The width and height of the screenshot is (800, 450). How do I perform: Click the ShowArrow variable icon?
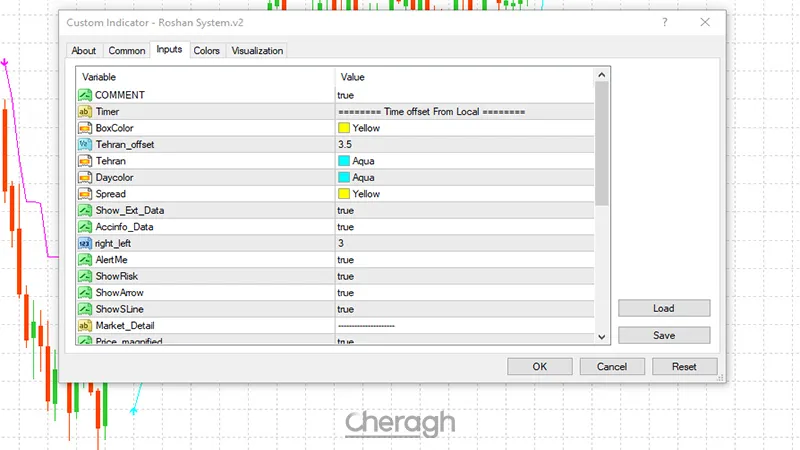(85, 292)
